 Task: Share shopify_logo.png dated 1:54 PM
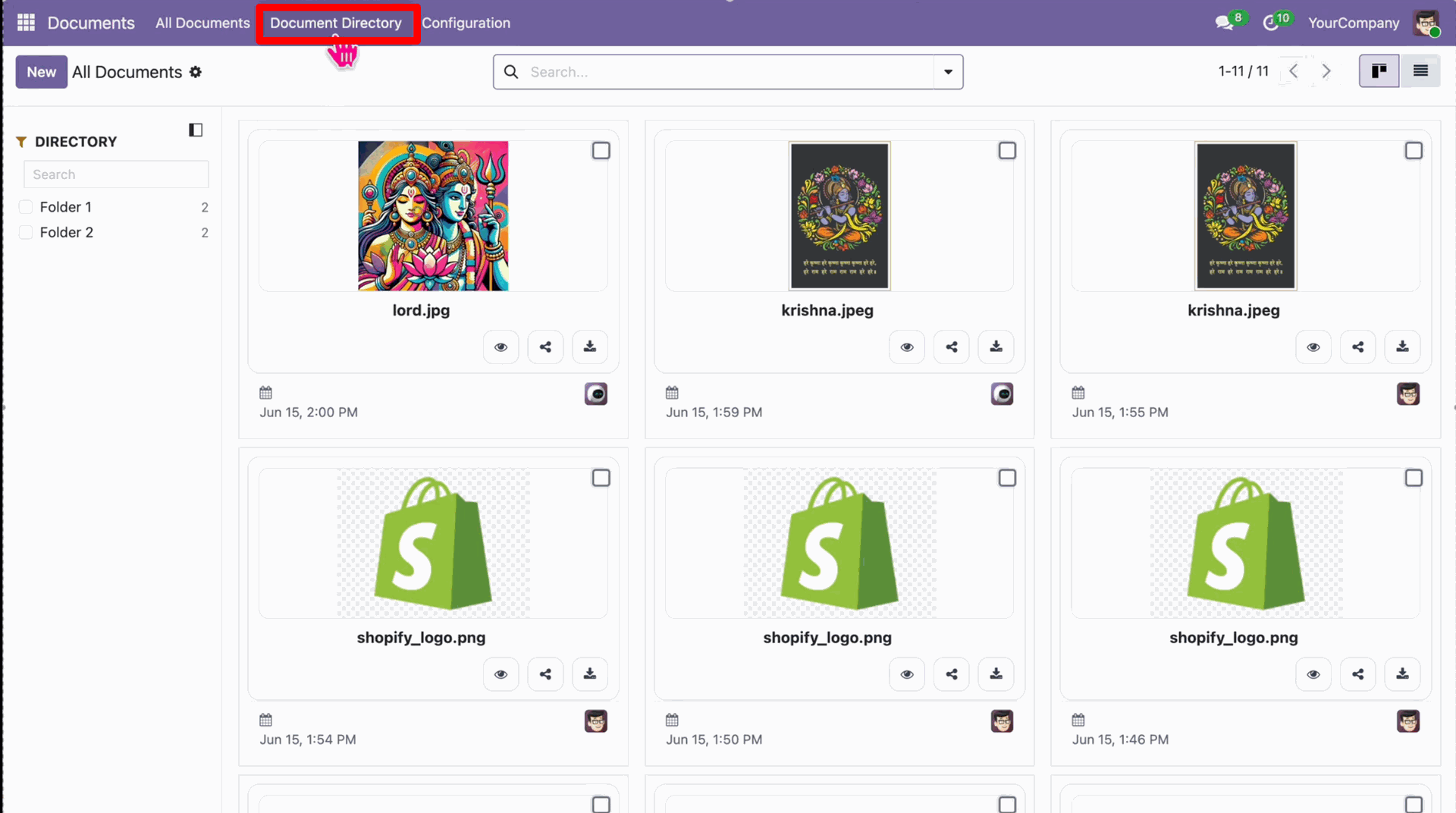546,674
